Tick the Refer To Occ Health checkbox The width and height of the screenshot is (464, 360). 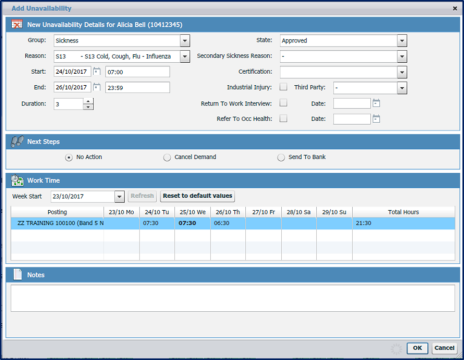coord(283,118)
